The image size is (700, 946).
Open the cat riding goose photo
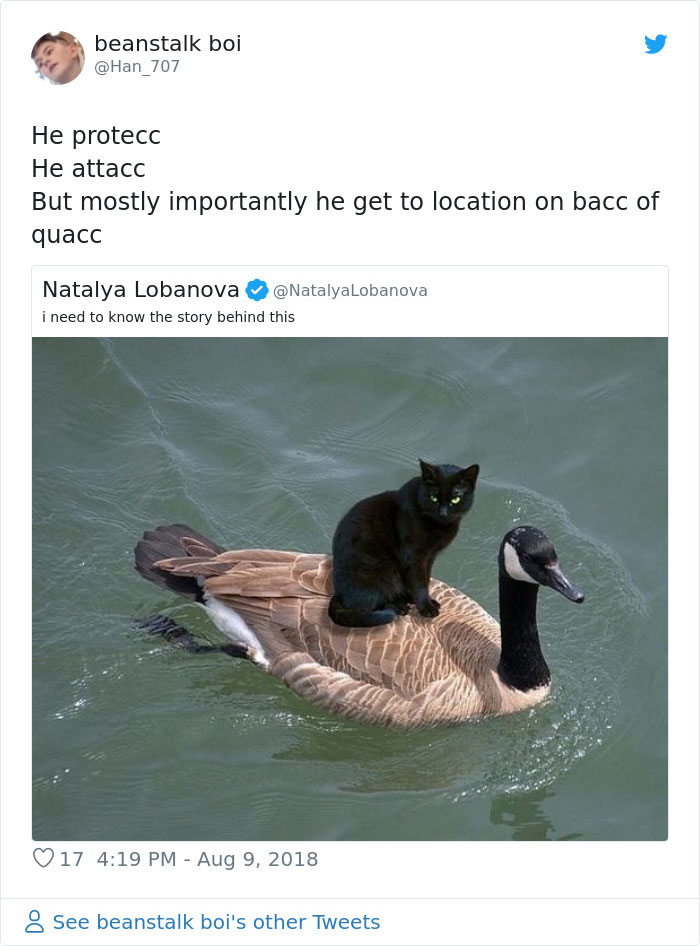[x=350, y=589]
